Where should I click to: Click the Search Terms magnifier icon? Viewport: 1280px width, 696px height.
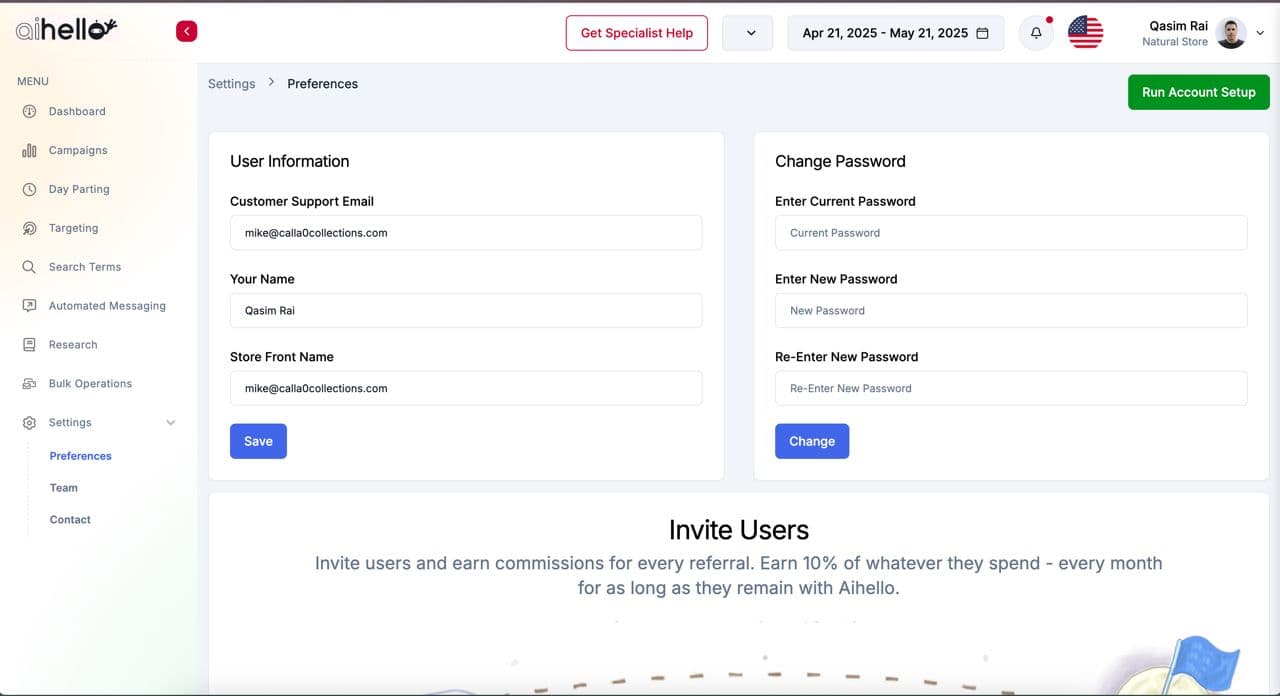click(29, 267)
